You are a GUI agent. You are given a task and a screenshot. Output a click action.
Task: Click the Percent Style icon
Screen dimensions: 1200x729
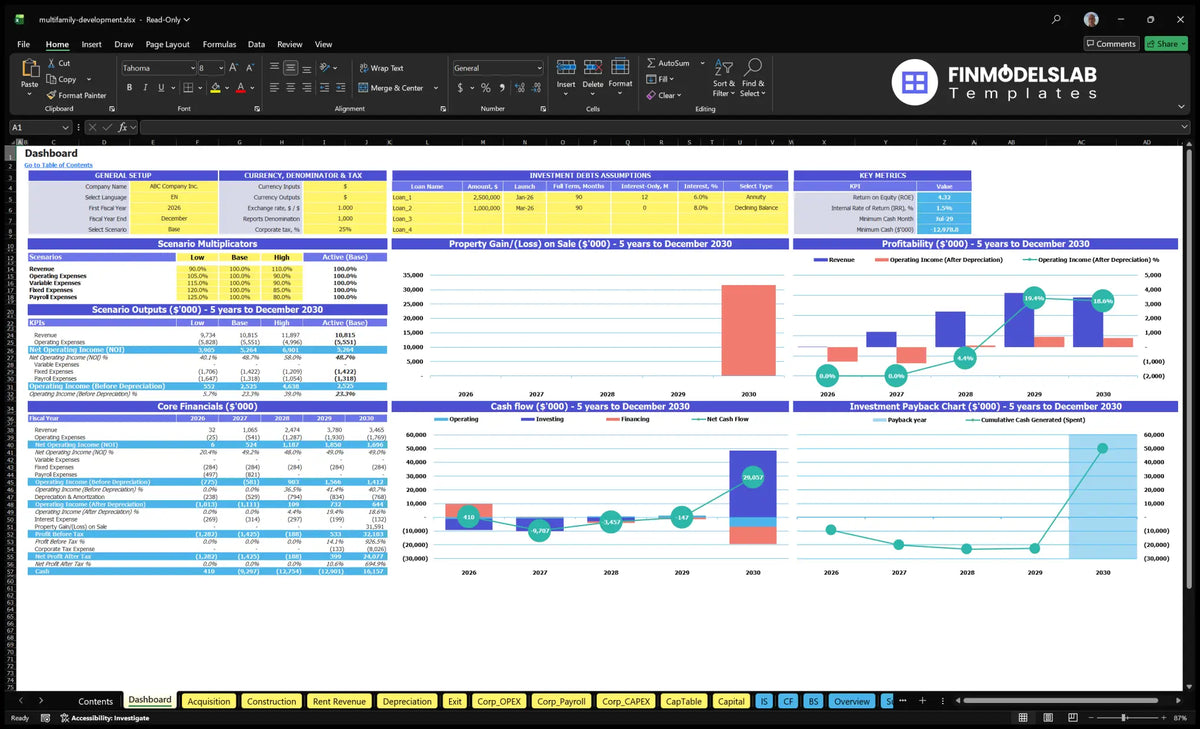485,88
